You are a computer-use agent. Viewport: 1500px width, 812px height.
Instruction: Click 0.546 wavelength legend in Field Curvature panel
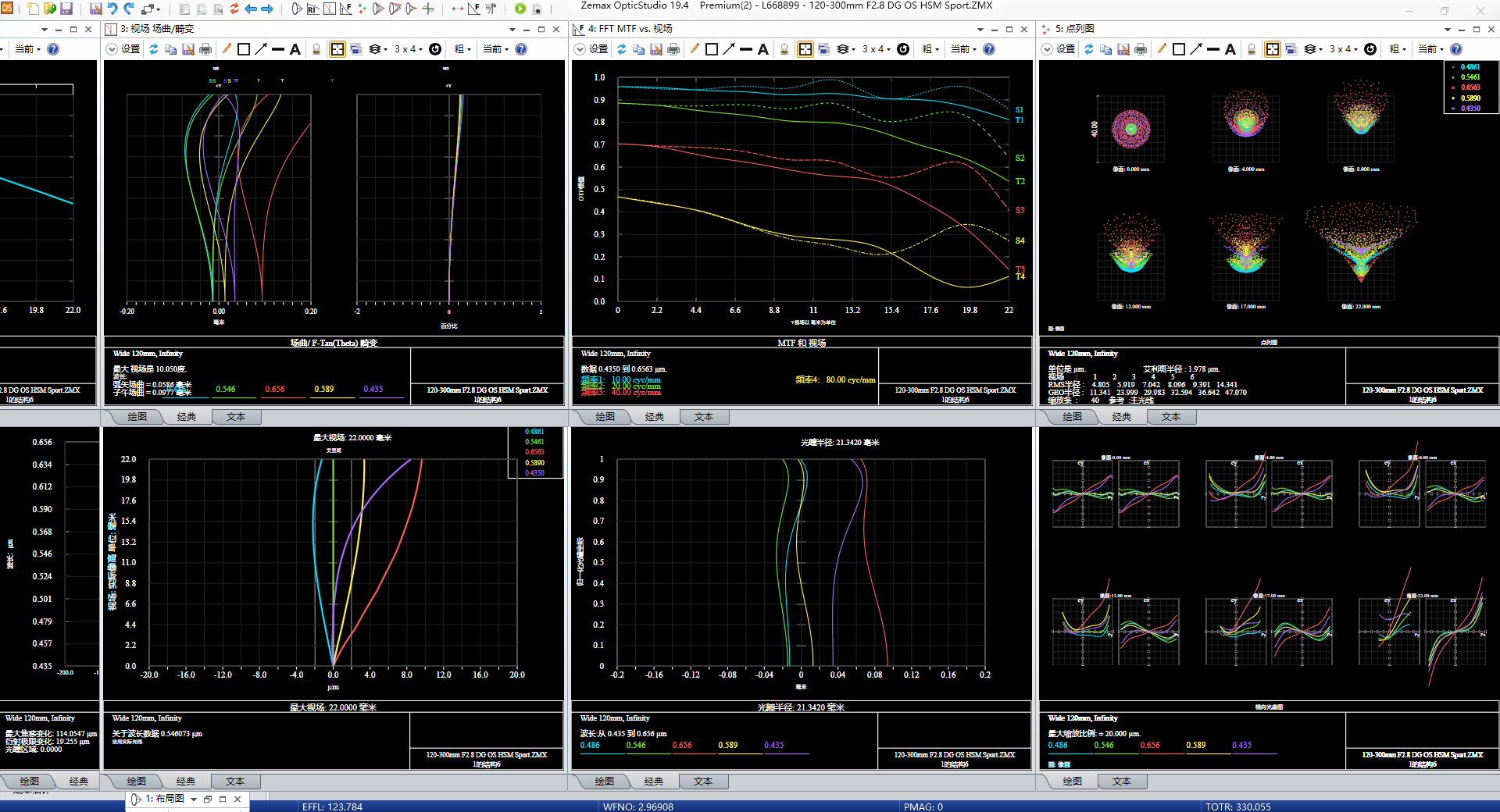pos(226,389)
